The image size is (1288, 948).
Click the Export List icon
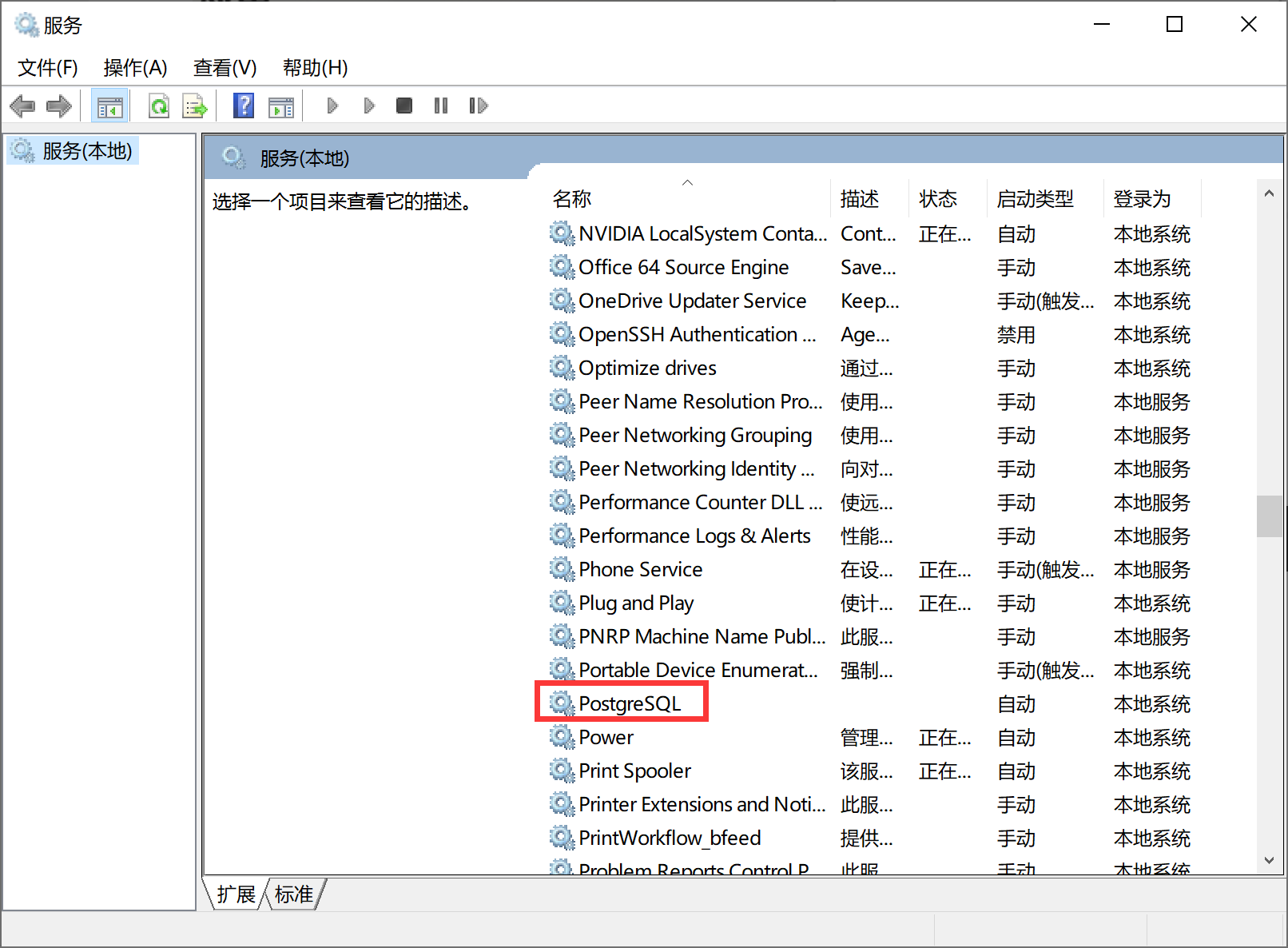(x=194, y=105)
